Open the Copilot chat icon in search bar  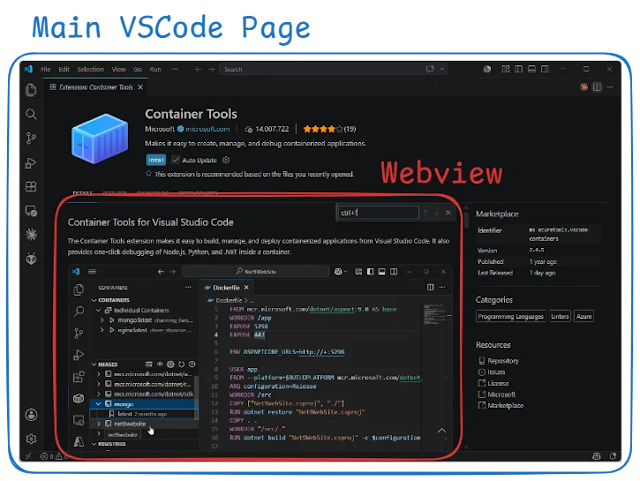point(430,69)
